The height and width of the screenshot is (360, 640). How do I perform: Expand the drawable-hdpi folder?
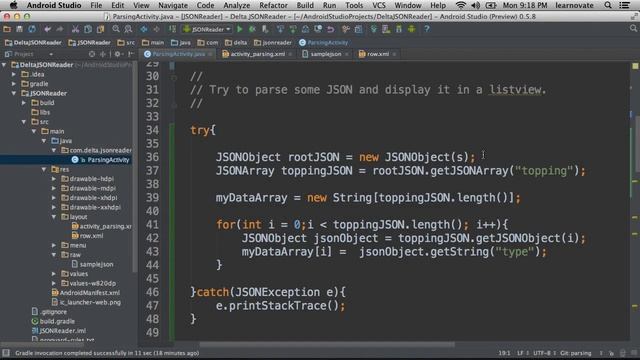[x=54, y=179]
